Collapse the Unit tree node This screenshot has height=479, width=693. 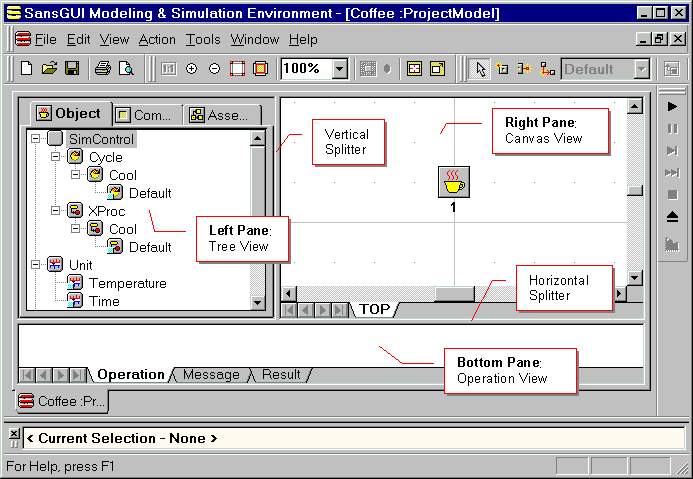point(37,265)
